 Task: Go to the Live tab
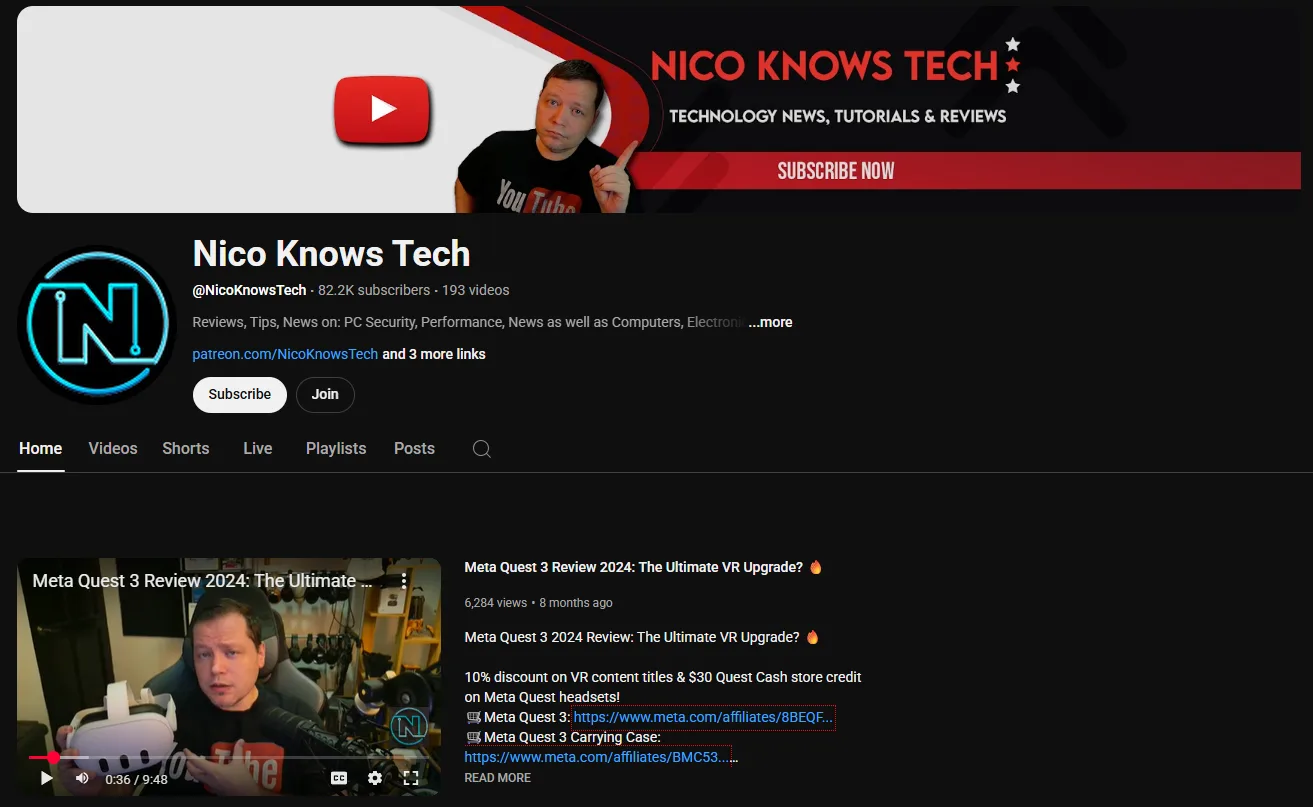click(x=258, y=449)
